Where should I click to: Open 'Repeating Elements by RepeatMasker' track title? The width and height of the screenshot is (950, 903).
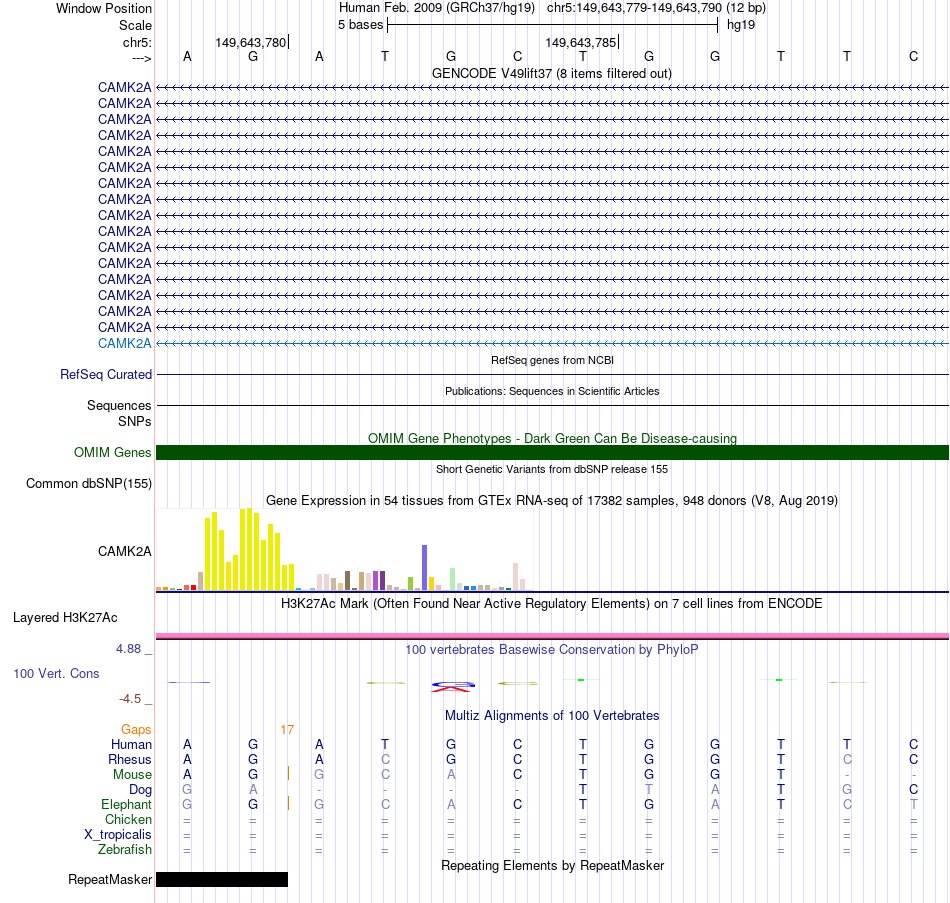(x=553, y=865)
